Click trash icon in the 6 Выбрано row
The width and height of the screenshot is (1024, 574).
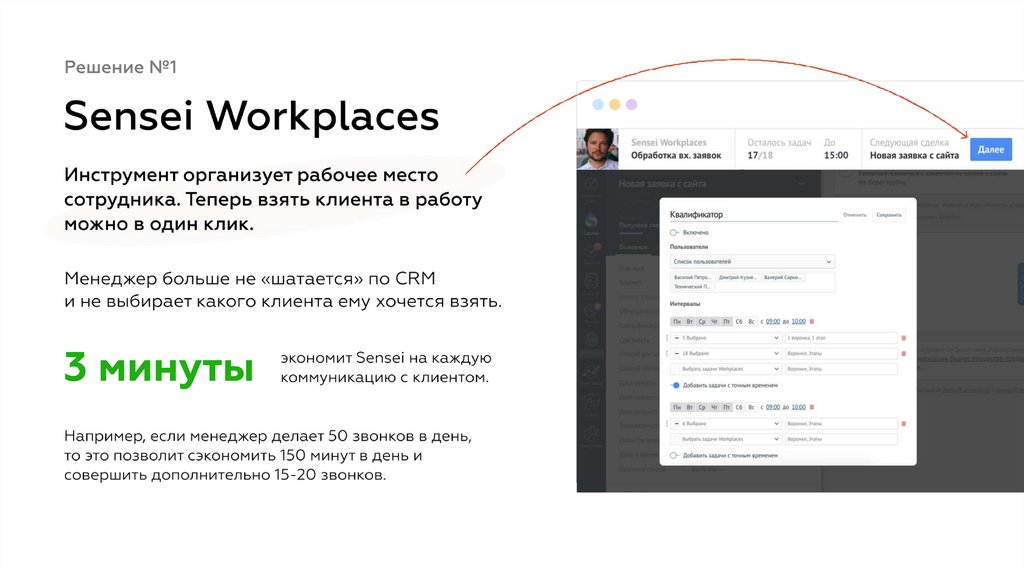(904, 424)
